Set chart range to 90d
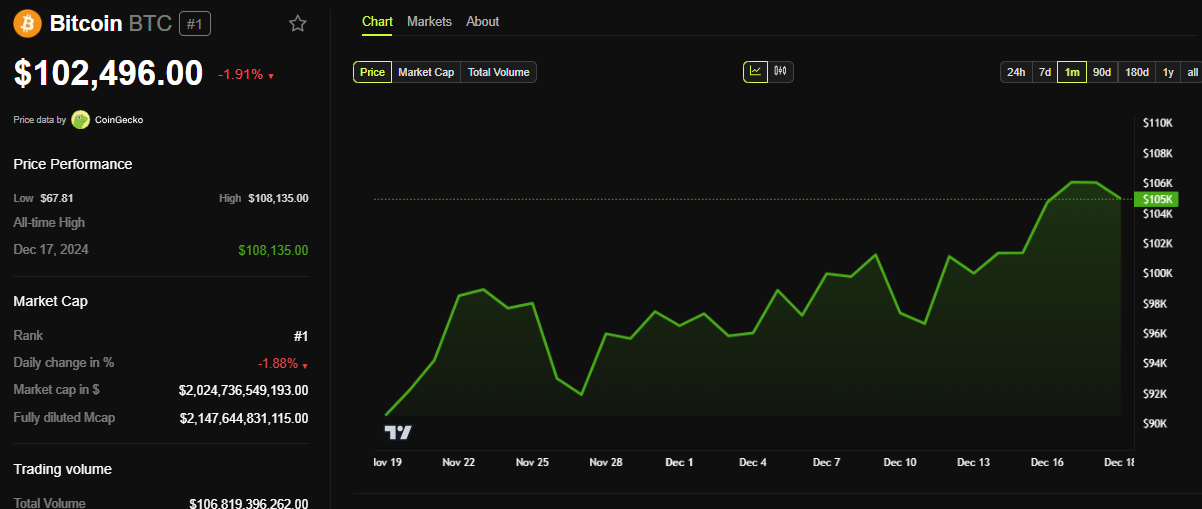Viewport: 1202px width, 509px height. point(1102,72)
